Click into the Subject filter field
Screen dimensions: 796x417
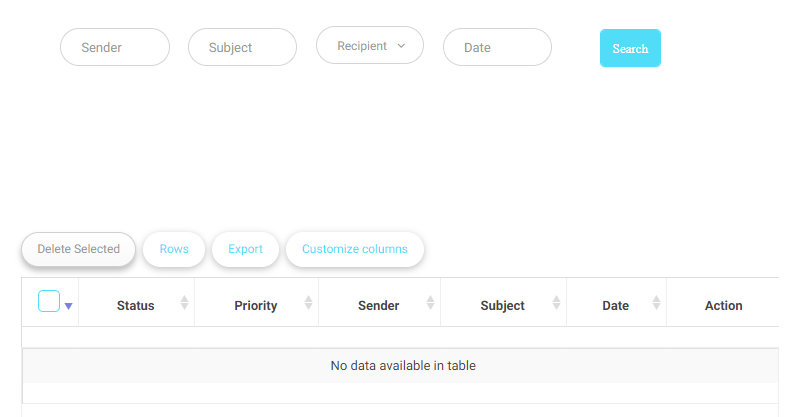(242, 47)
